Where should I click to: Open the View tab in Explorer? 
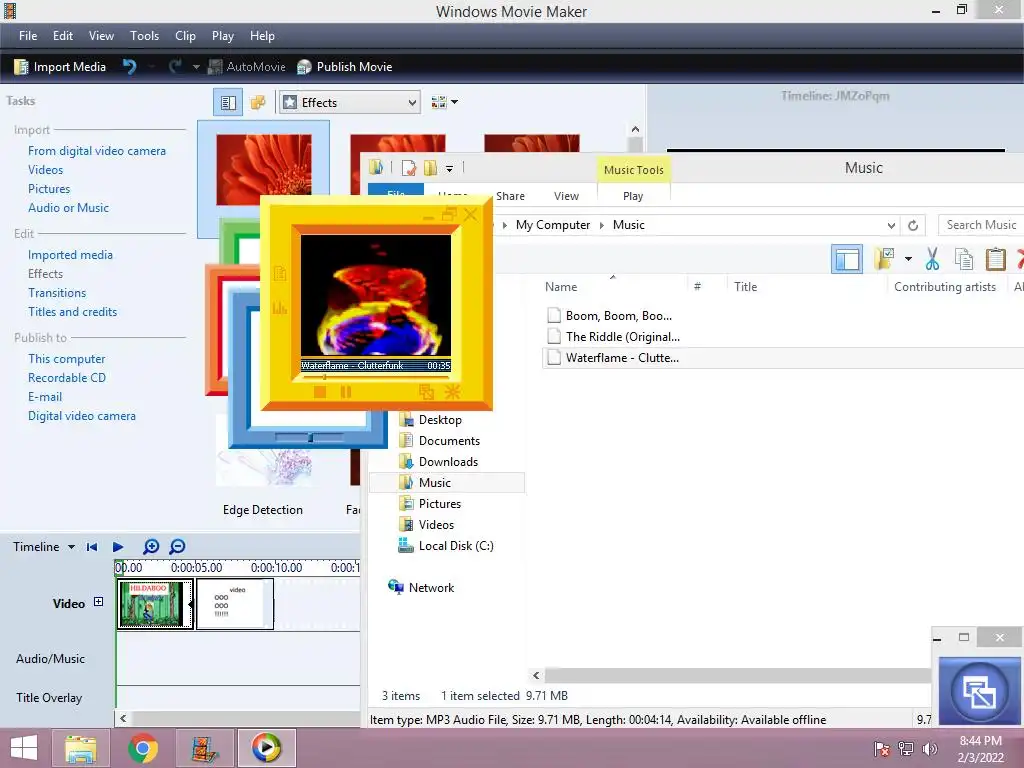(x=566, y=196)
